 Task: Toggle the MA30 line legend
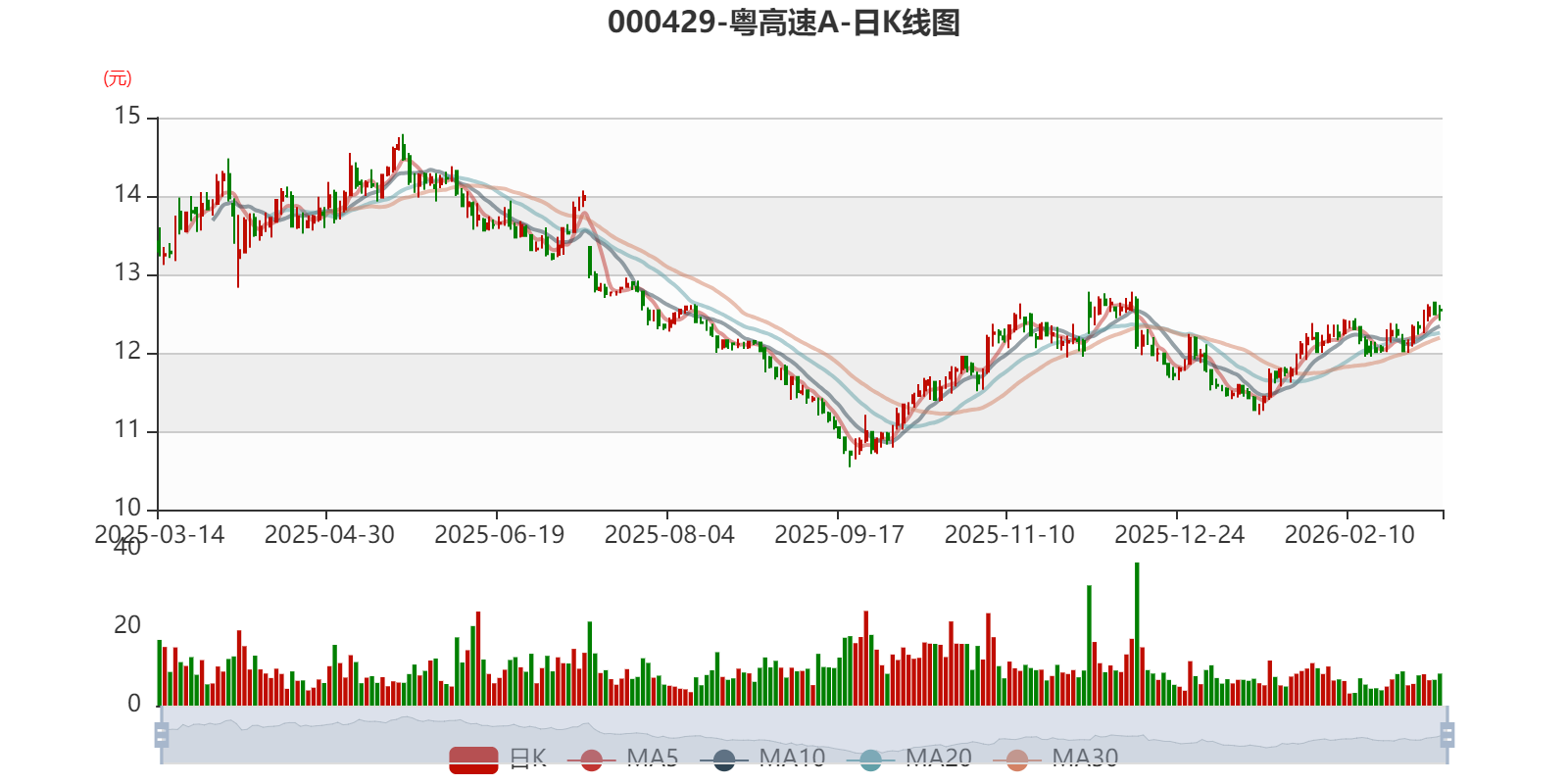click(1055, 759)
